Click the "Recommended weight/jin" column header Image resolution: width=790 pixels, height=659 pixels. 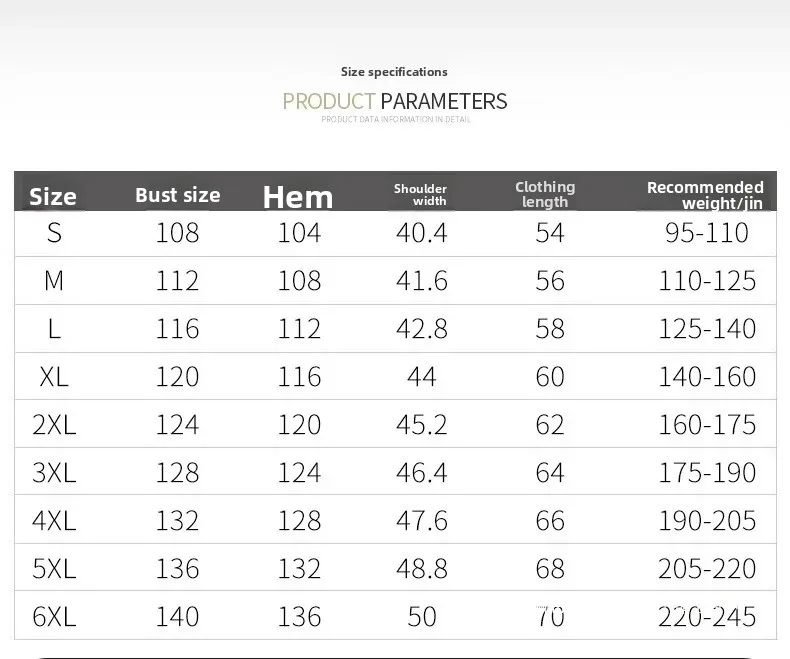(x=705, y=195)
